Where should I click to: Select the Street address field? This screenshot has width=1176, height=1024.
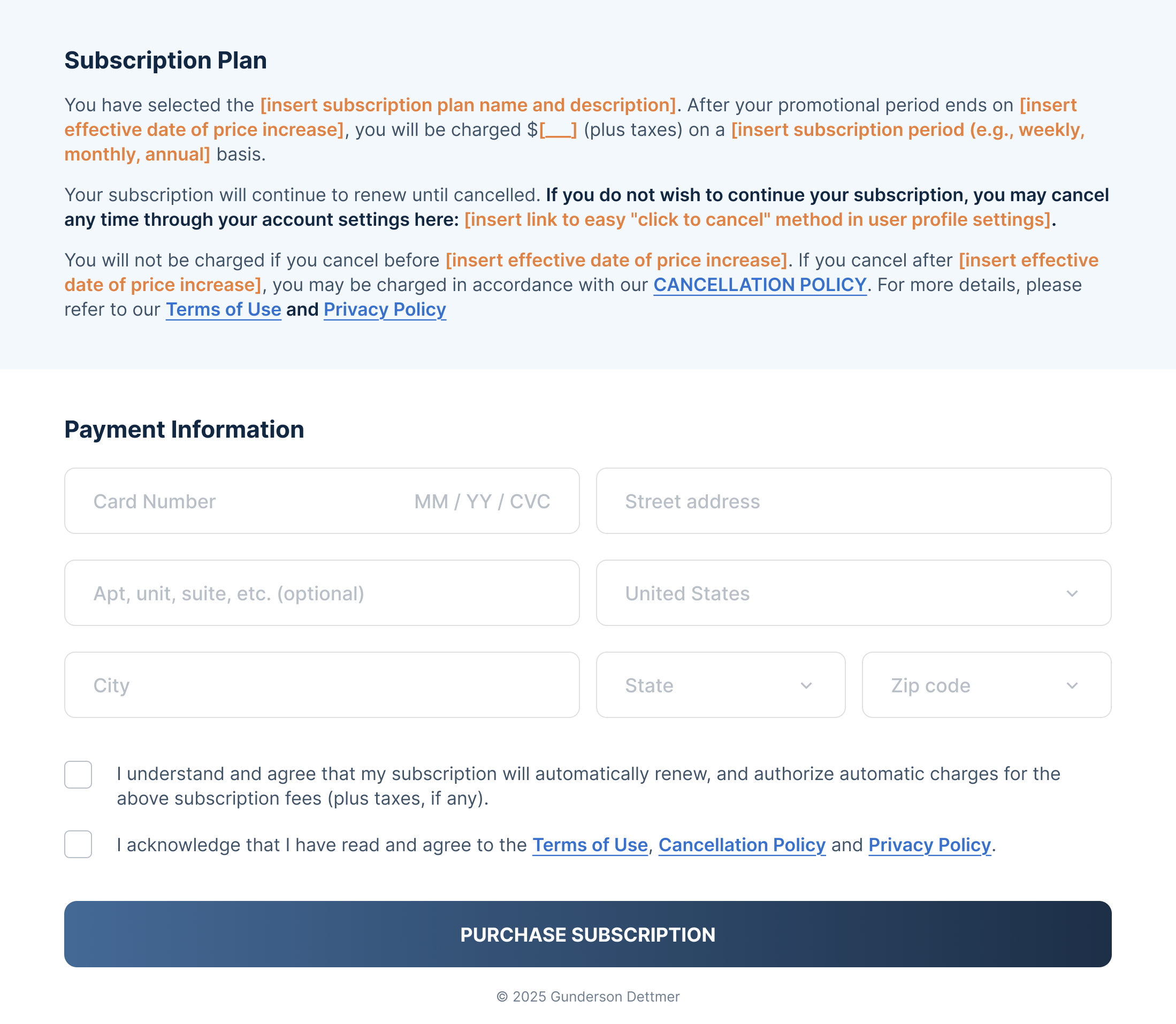point(854,501)
